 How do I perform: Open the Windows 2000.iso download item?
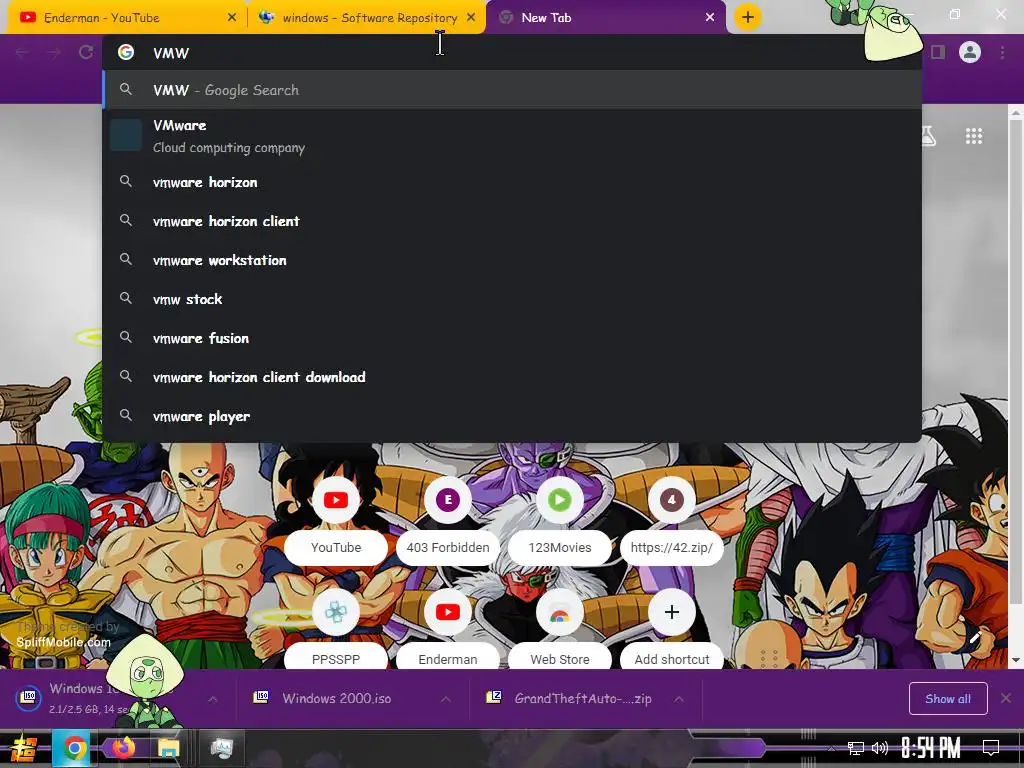point(336,699)
